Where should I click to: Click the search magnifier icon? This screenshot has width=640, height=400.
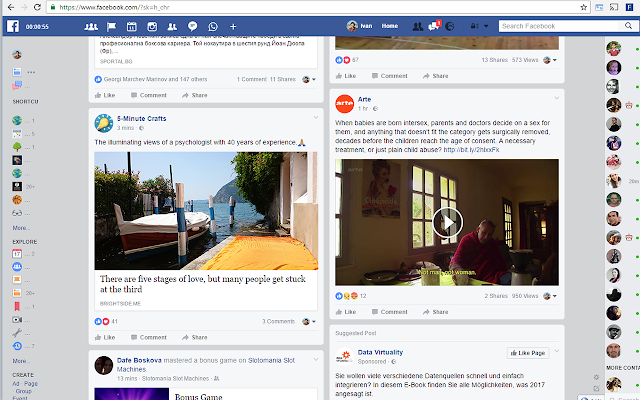[x=628, y=26]
